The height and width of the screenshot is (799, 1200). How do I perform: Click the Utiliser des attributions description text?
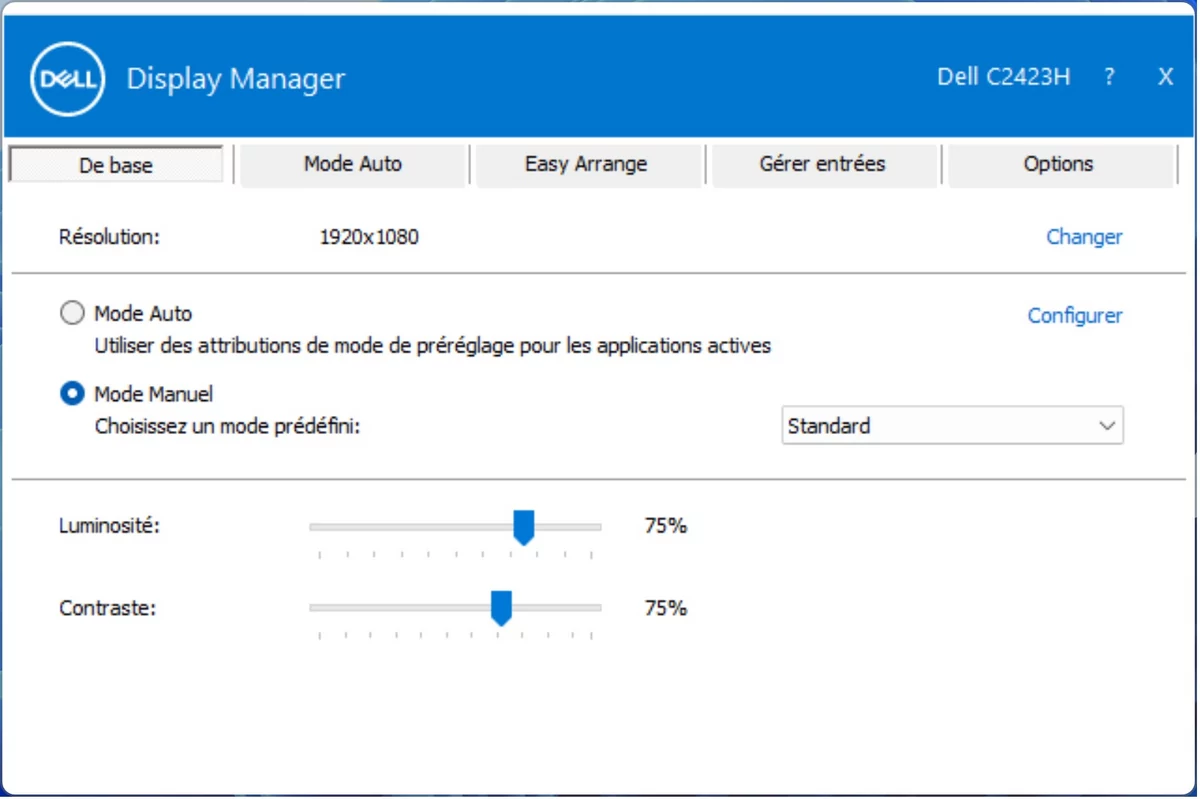tap(433, 346)
